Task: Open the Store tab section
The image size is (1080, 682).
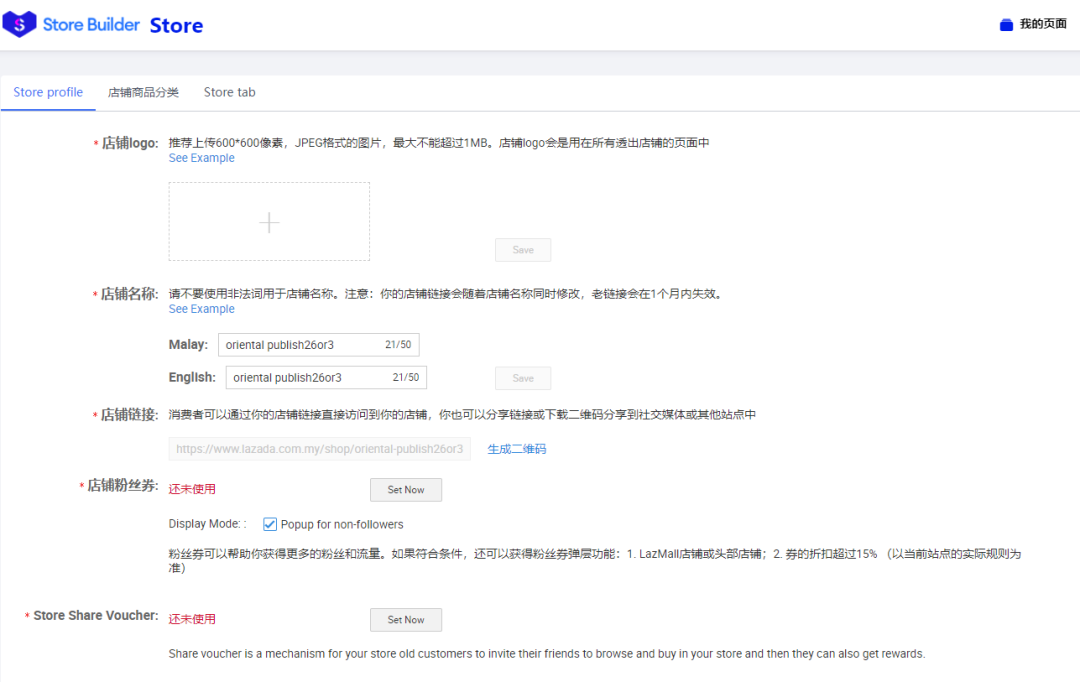Action: (x=228, y=91)
